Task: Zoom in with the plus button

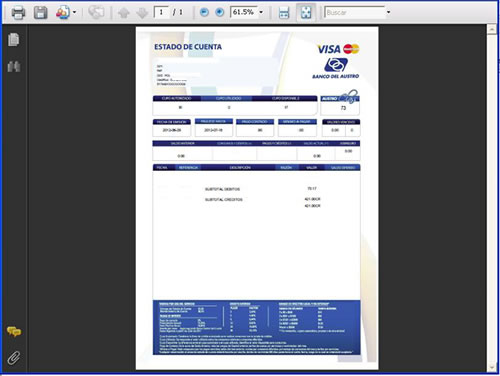Action: pos(220,13)
